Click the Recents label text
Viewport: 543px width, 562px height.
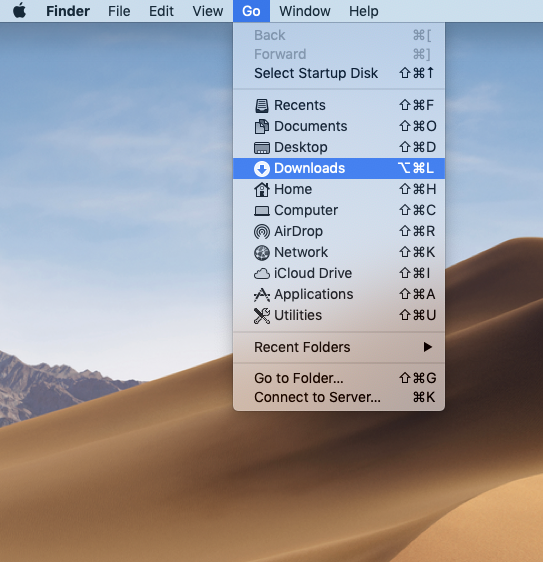click(300, 105)
